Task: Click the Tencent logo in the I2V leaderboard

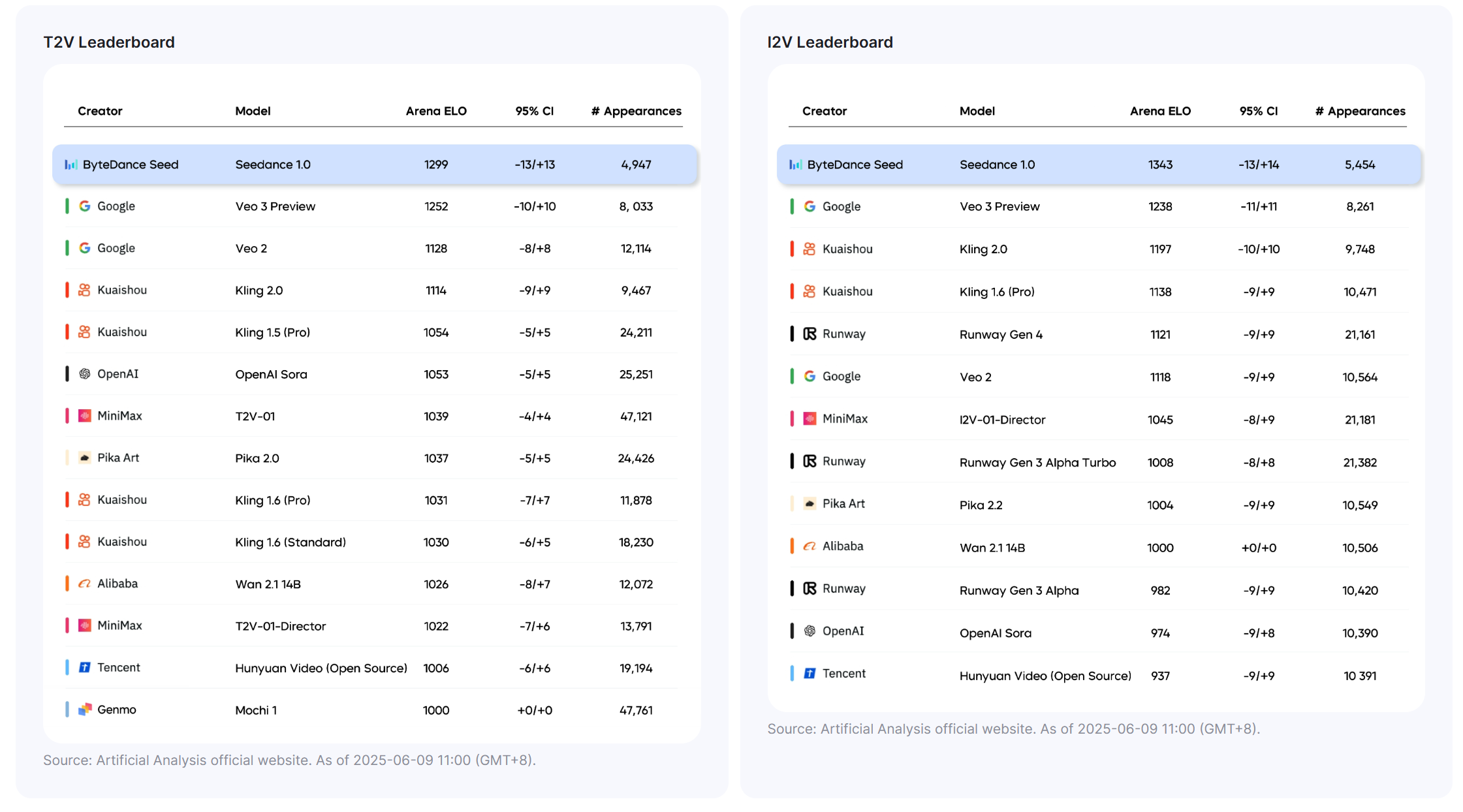Action: click(x=810, y=673)
